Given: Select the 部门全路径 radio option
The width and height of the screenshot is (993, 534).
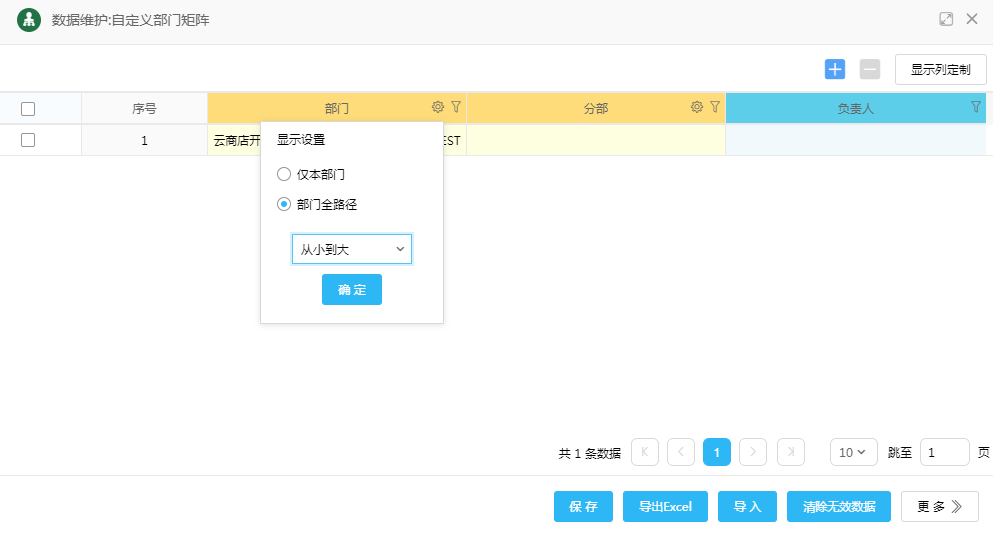Looking at the screenshot, I should coord(284,204).
